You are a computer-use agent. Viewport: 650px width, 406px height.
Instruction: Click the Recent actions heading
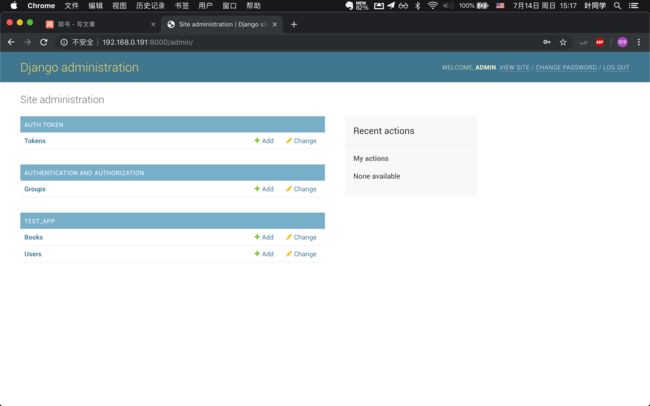click(x=384, y=131)
